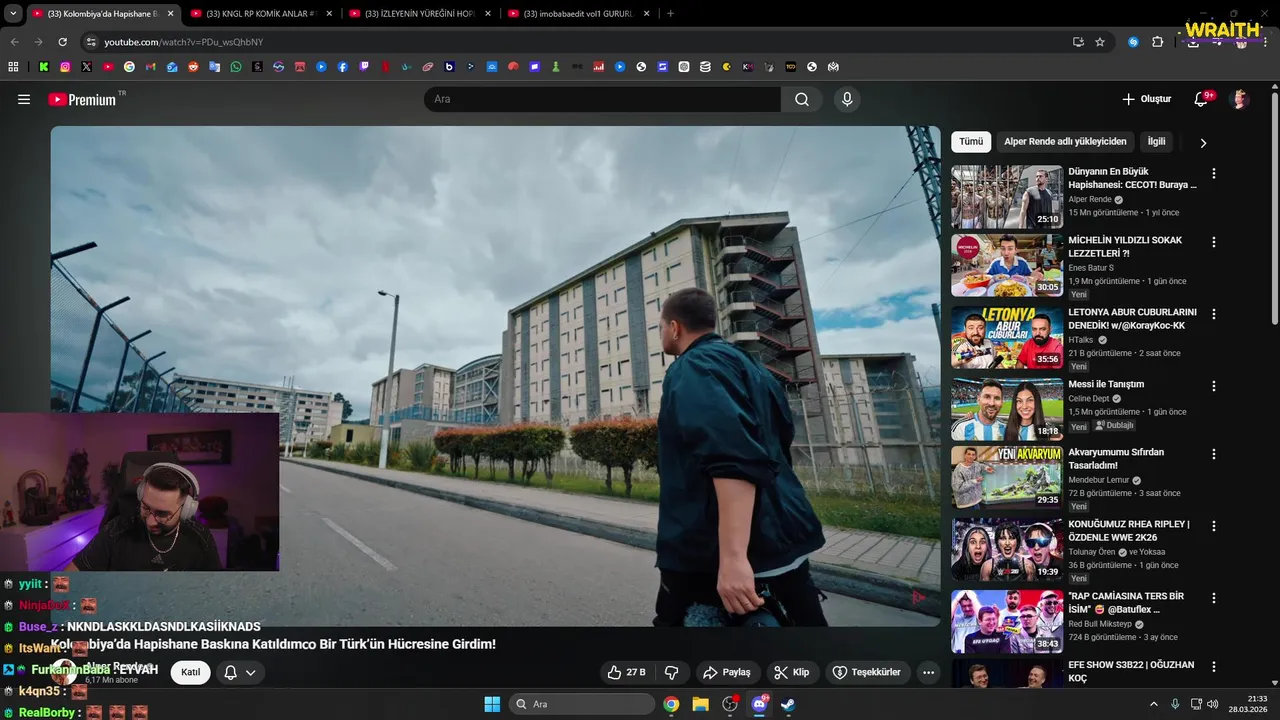Open Discord from the taskbar

click(759, 704)
